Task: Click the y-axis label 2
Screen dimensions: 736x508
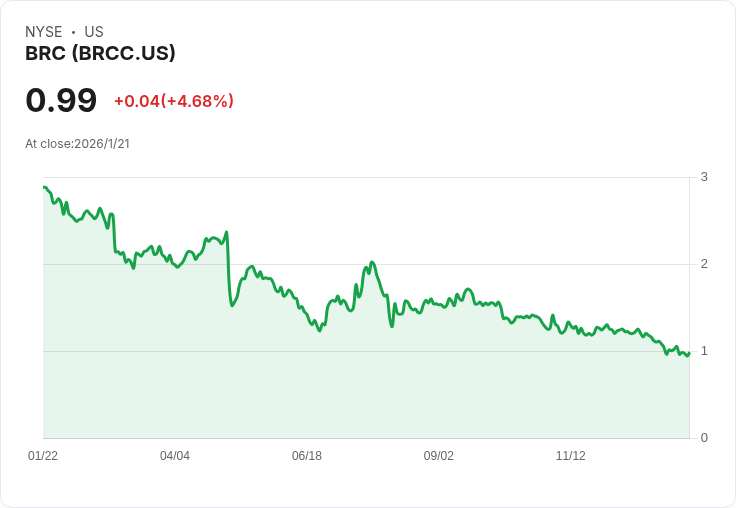Action: pos(704,264)
